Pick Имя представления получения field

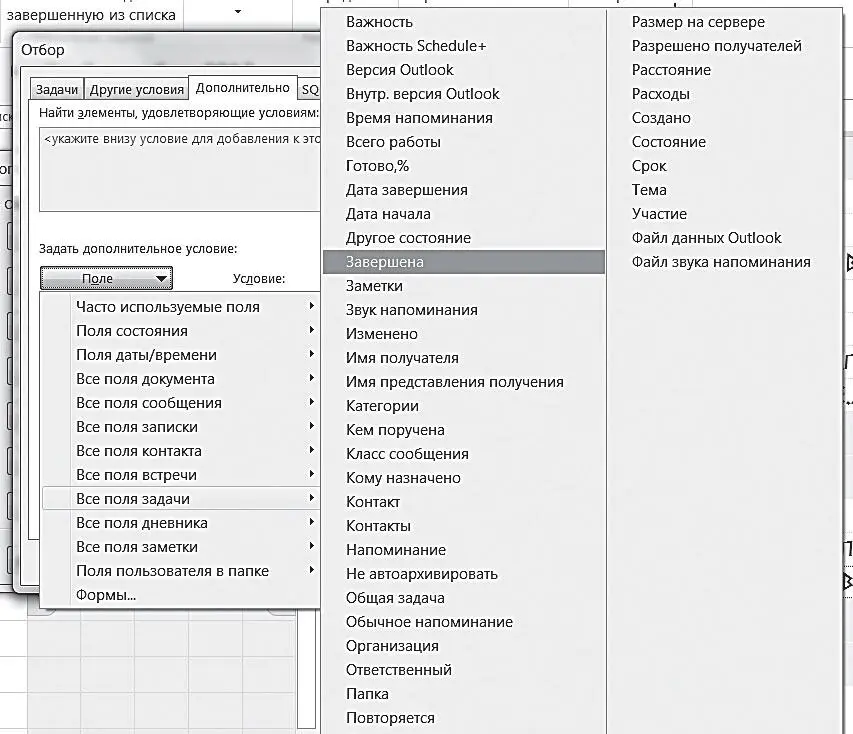point(463,381)
